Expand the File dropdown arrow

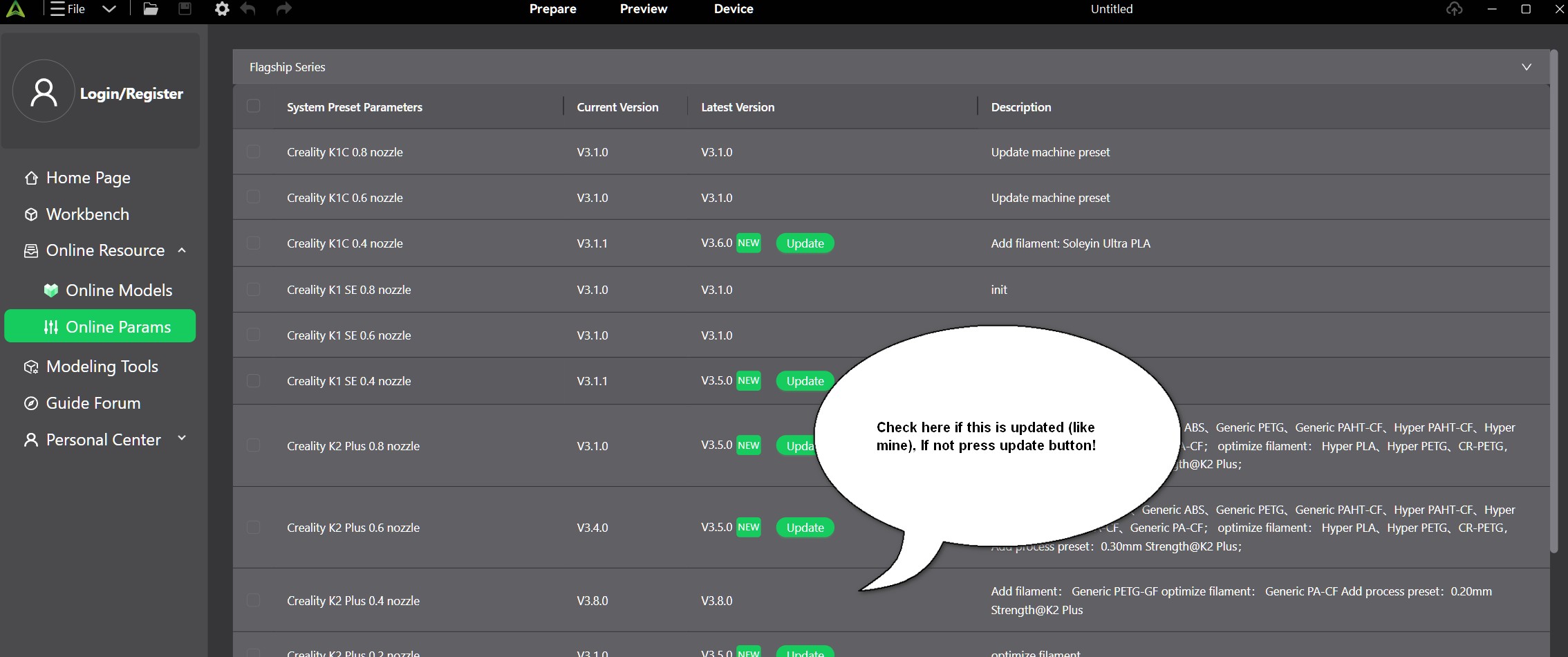coord(109,9)
